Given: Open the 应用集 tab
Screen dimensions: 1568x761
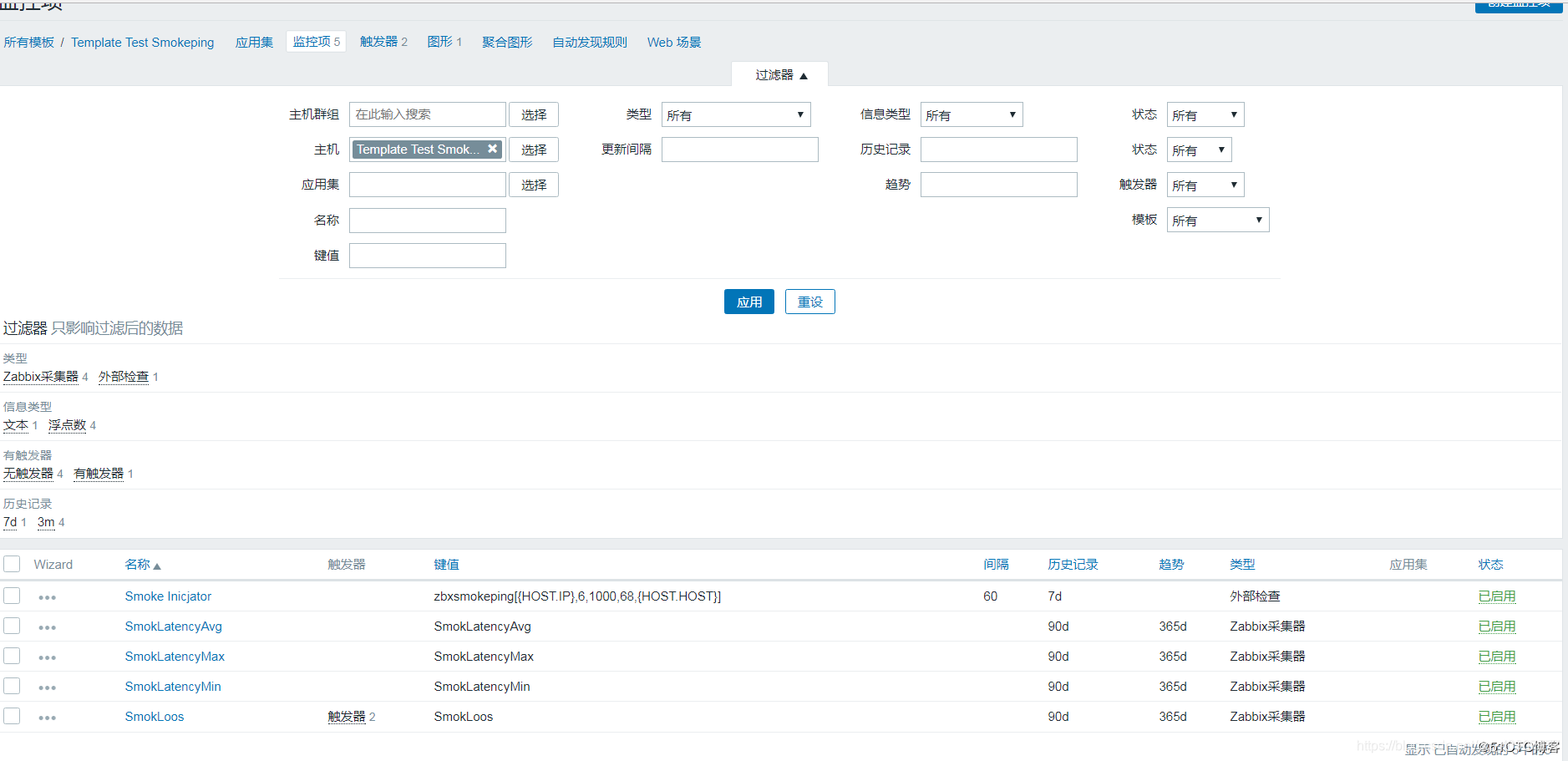Looking at the screenshot, I should click(x=254, y=42).
